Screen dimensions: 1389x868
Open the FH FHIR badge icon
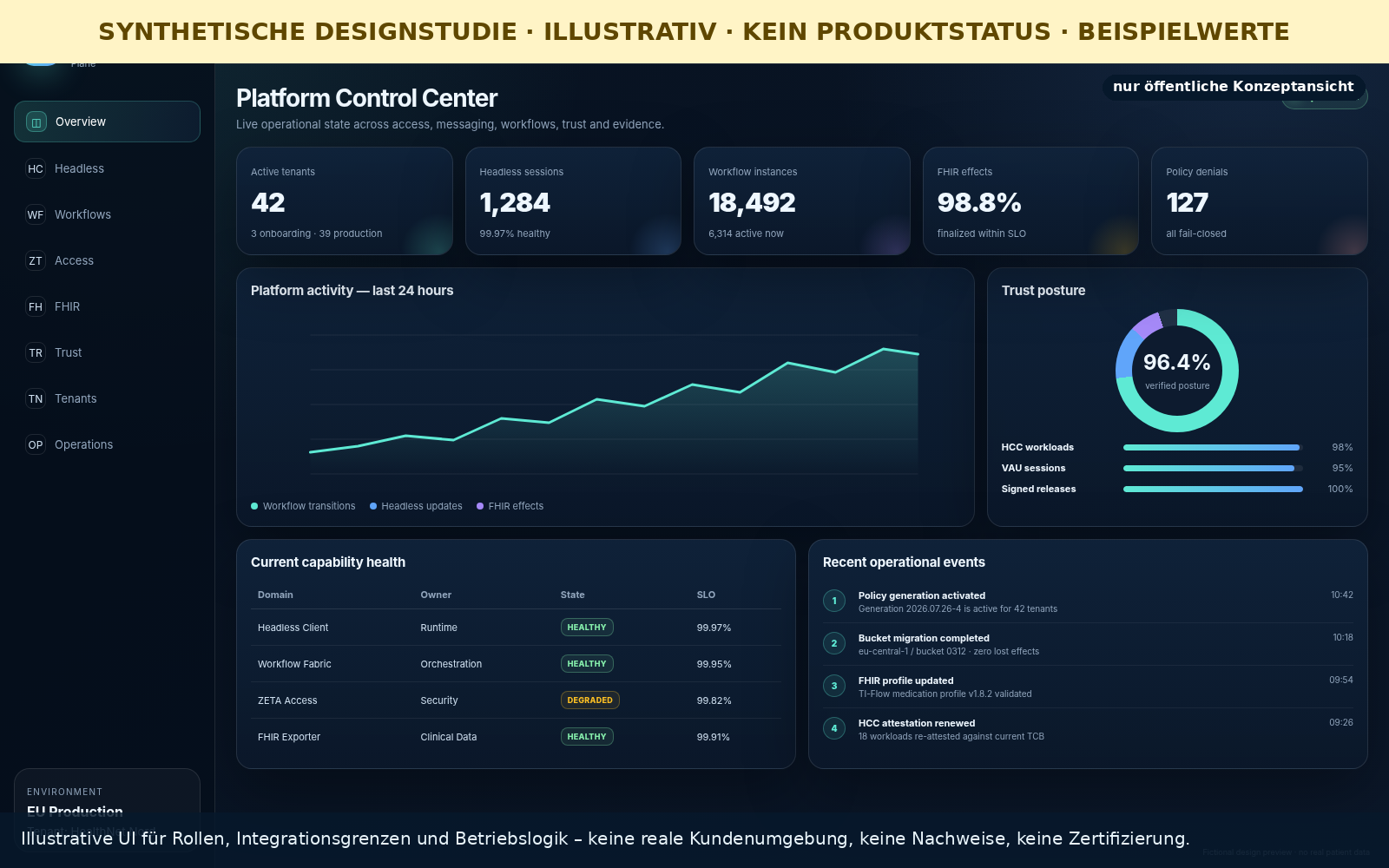coord(36,306)
